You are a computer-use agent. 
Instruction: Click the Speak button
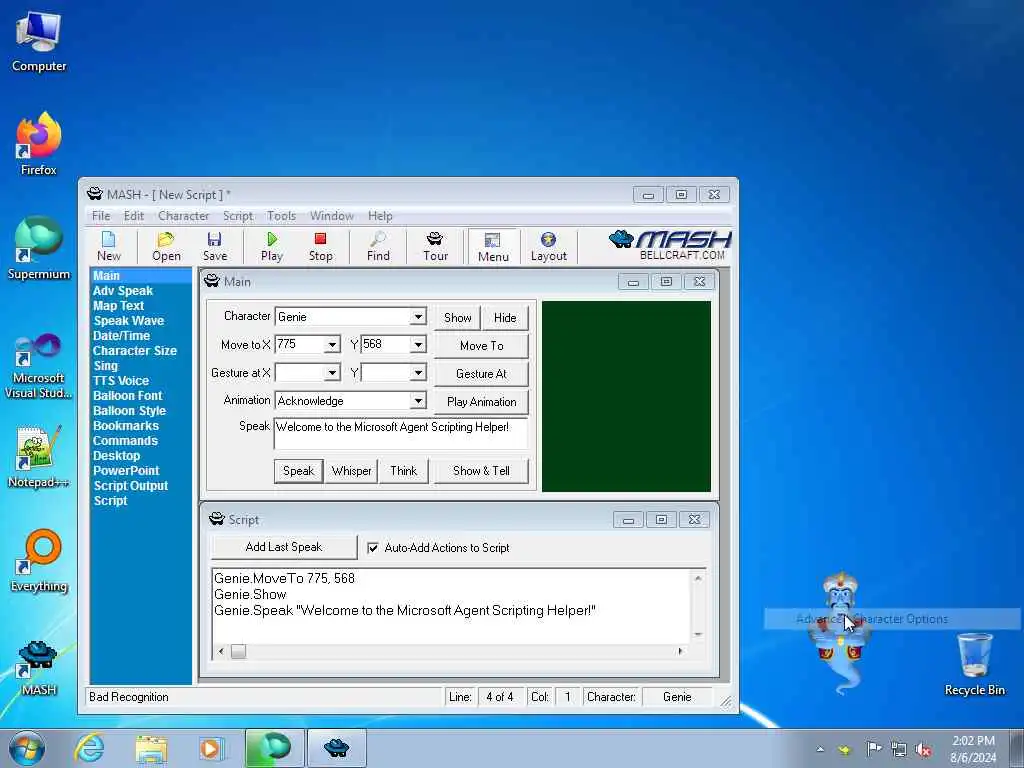(x=298, y=471)
